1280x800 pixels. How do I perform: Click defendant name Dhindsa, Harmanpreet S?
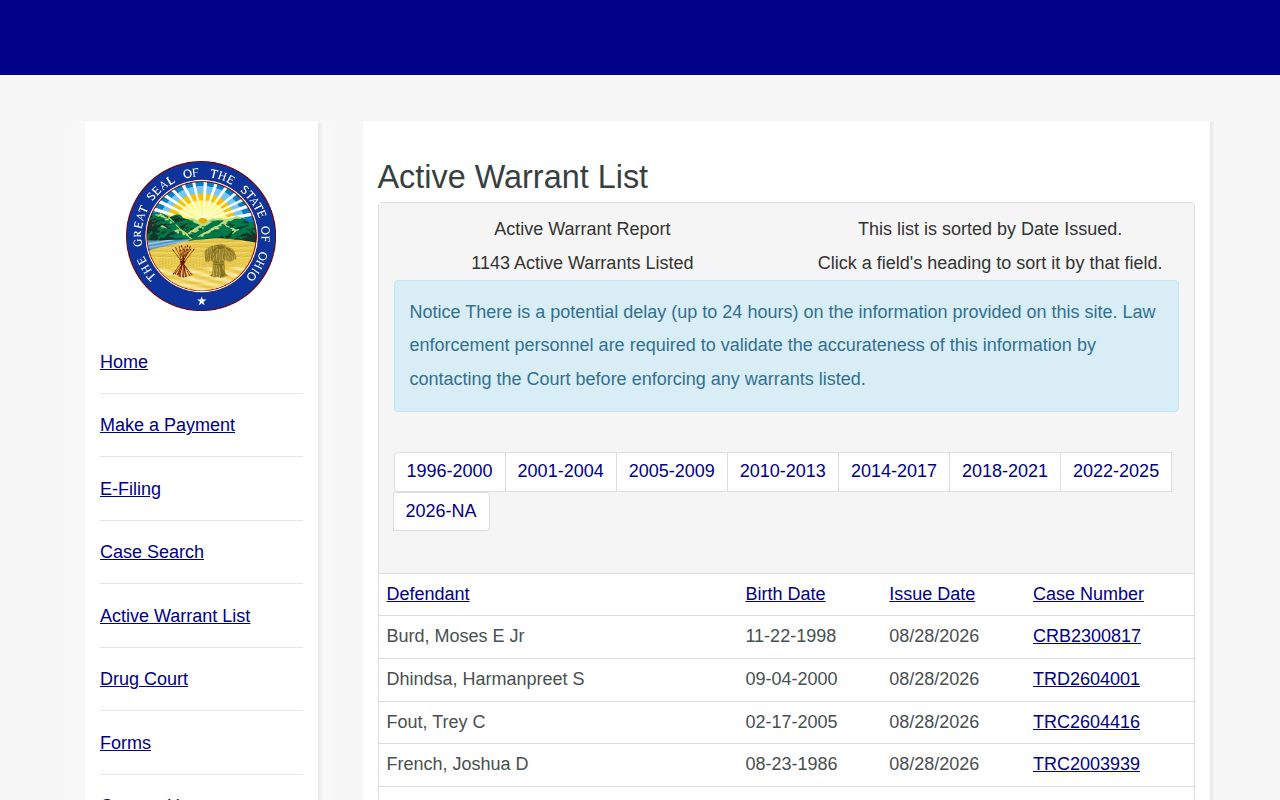pos(485,679)
